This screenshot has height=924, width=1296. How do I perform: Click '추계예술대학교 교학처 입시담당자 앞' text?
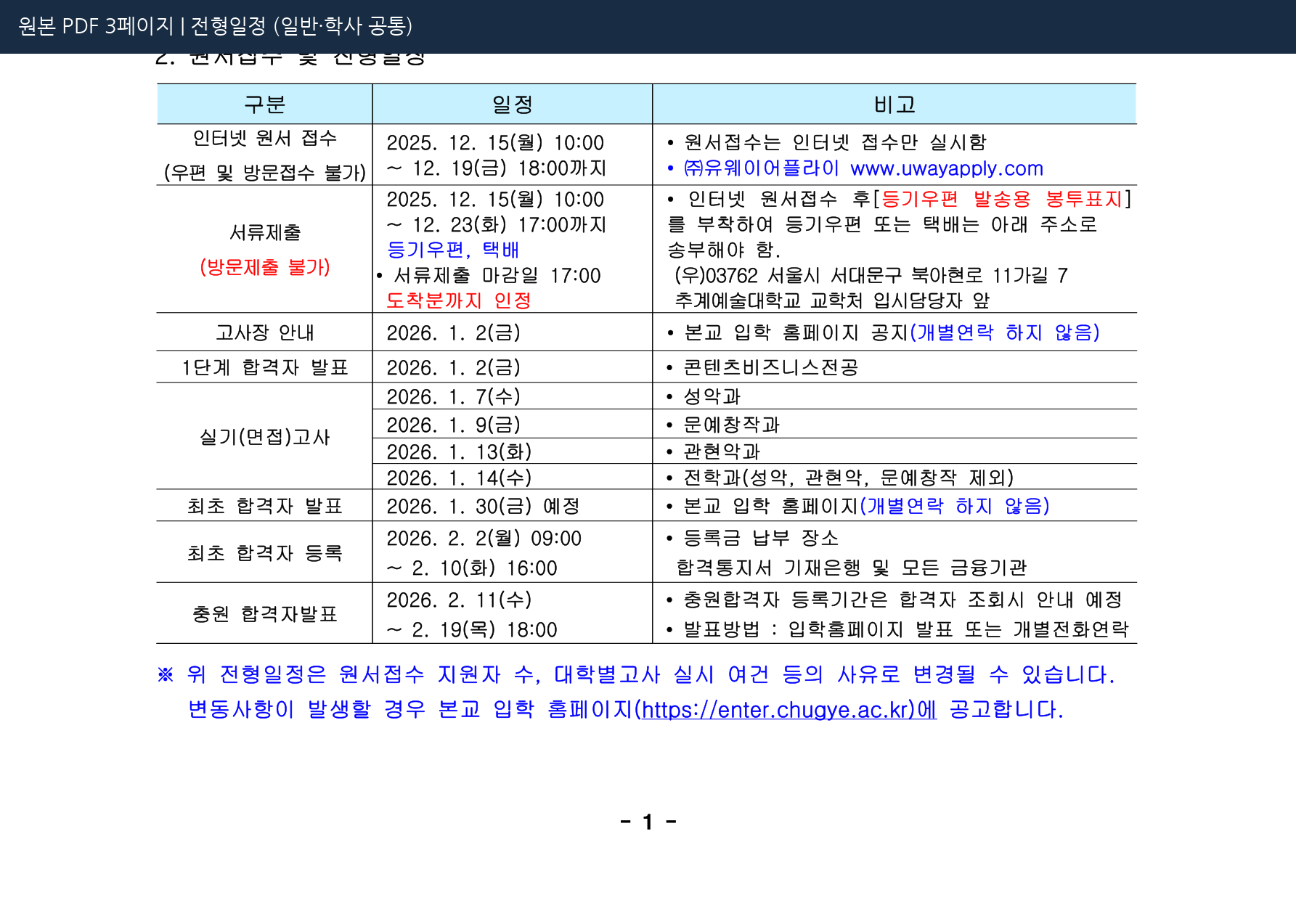pyautogui.click(x=833, y=300)
